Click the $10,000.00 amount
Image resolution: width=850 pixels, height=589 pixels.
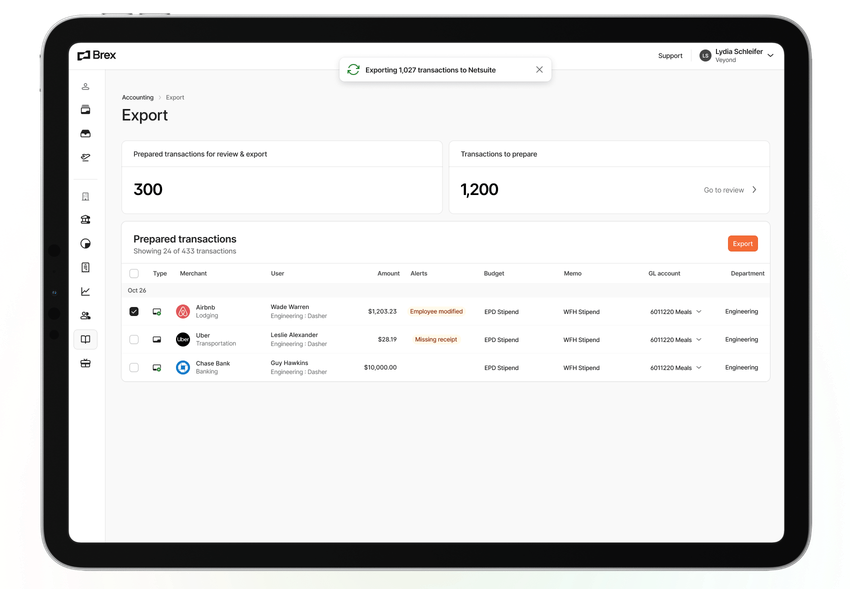pyautogui.click(x=380, y=368)
